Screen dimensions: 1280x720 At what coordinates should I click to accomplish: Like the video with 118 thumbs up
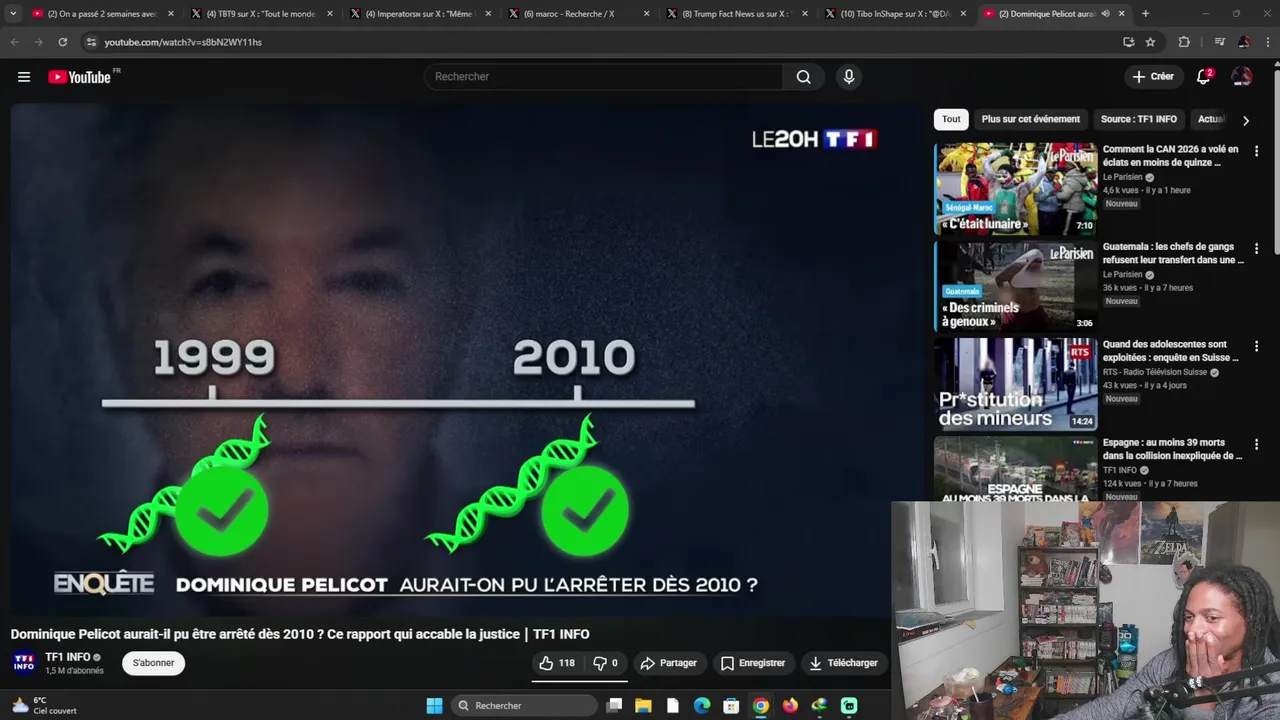tap(557, 663)
